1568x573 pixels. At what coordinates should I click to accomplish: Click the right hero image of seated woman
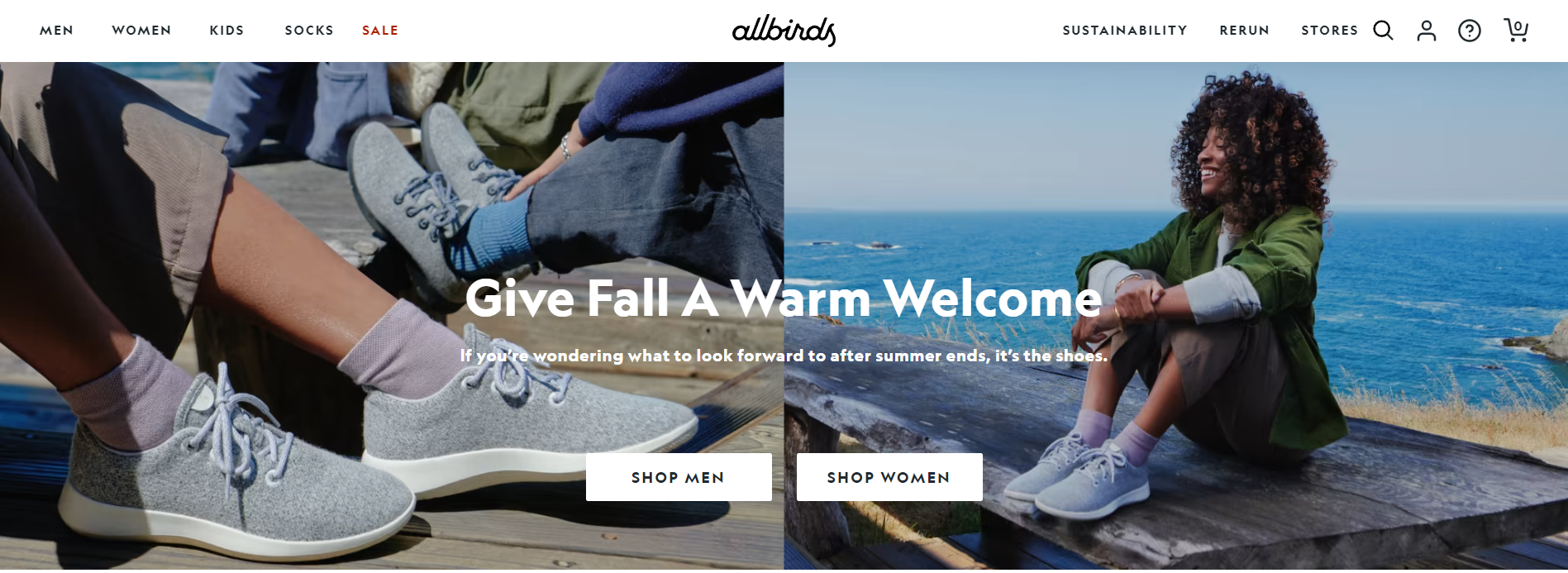(1175, 316)
